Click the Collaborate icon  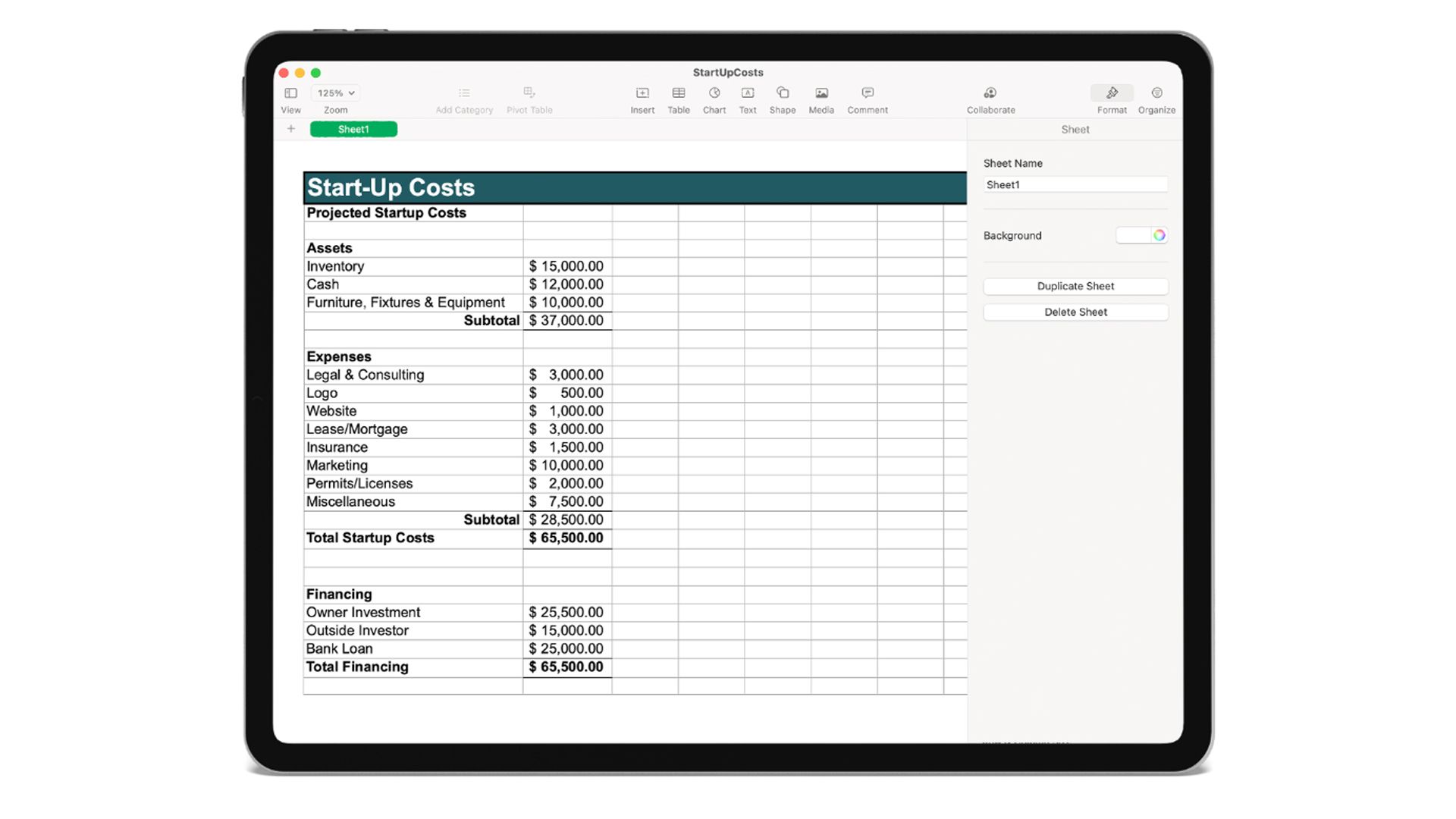tap(990, 93)
